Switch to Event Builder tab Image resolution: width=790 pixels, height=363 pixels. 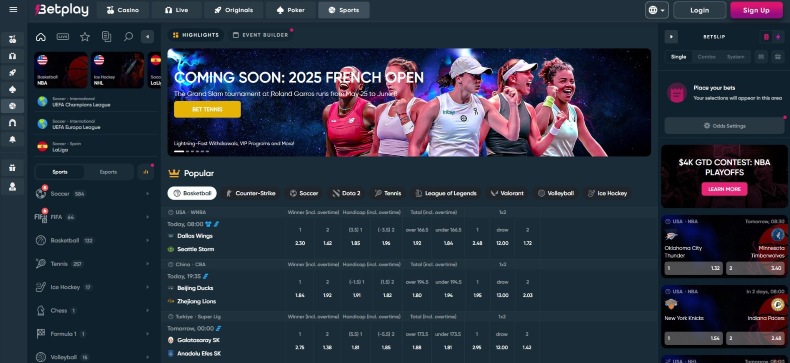tap(260, 35)
